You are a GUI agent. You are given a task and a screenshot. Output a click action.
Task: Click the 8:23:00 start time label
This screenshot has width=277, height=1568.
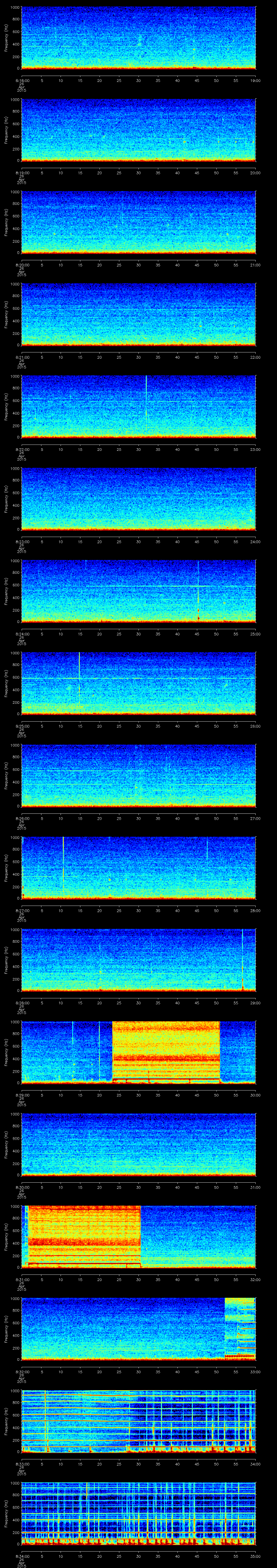coord(22,542)
